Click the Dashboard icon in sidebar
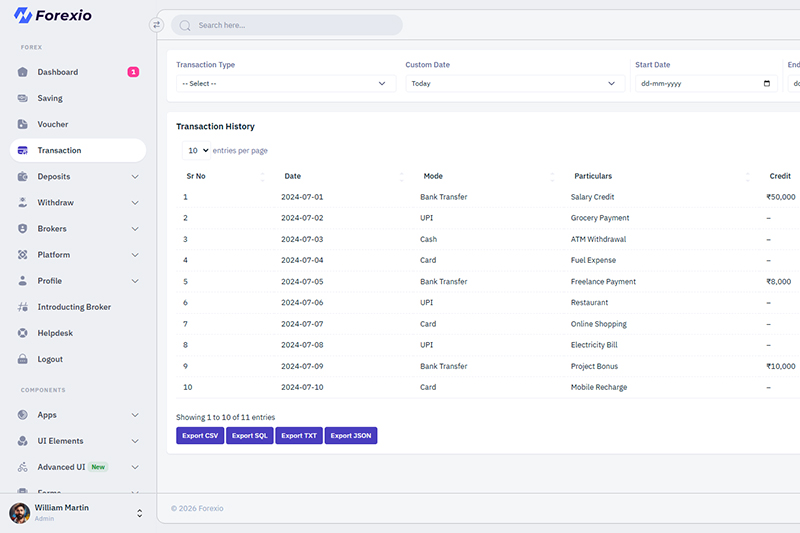The image size is (800, 533). point(23,72)
